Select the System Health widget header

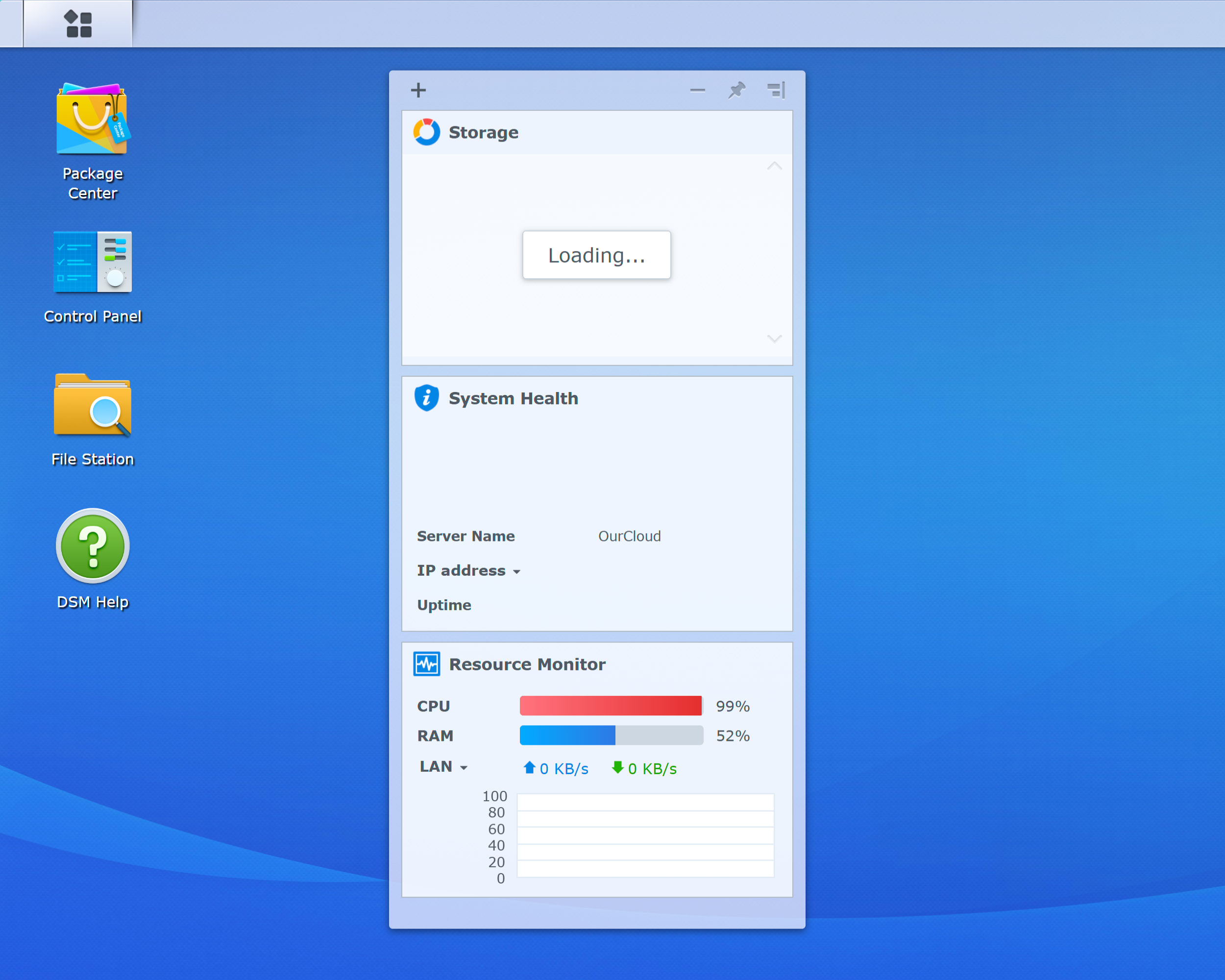coord(513,398)
